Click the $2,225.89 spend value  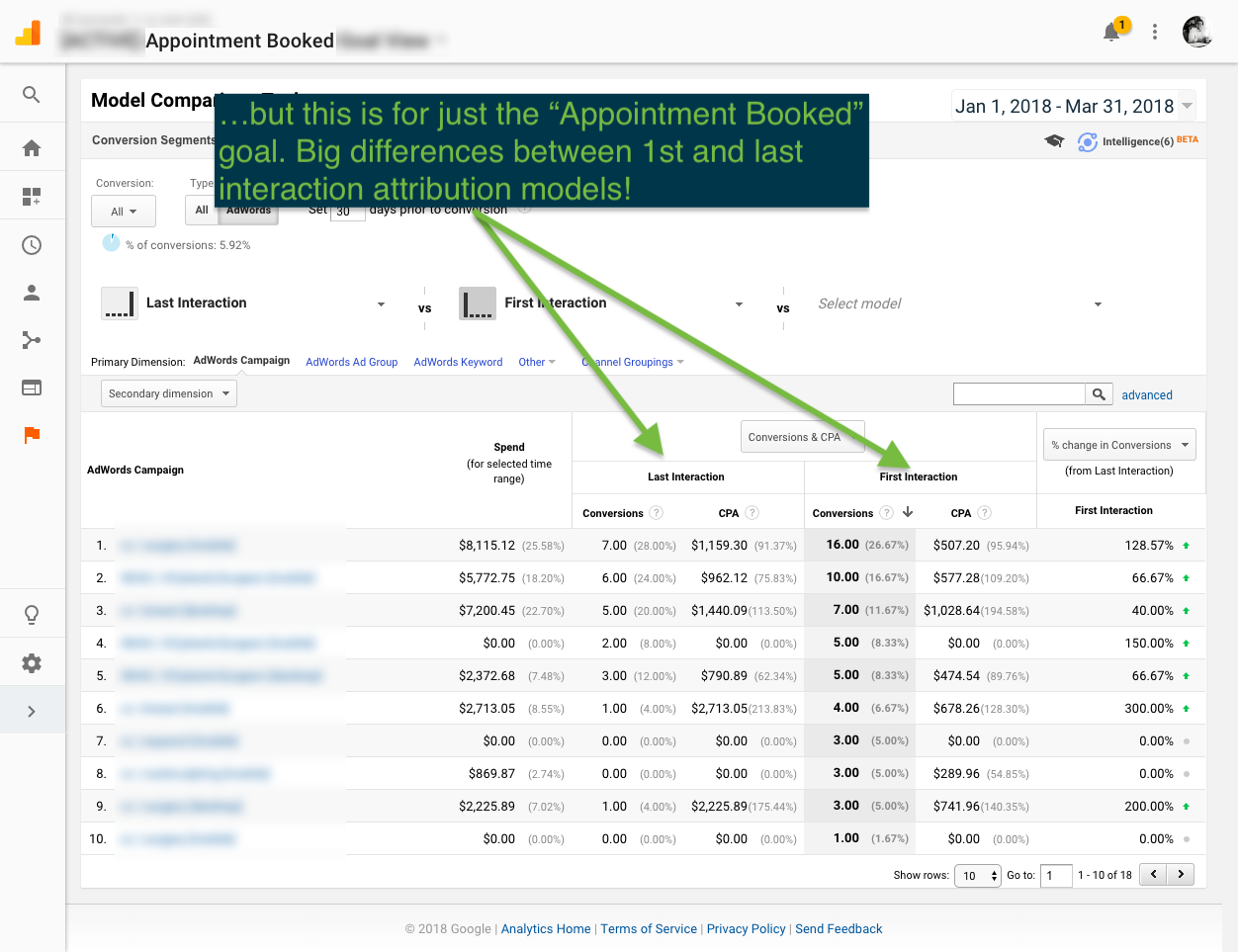coord(486,807)
